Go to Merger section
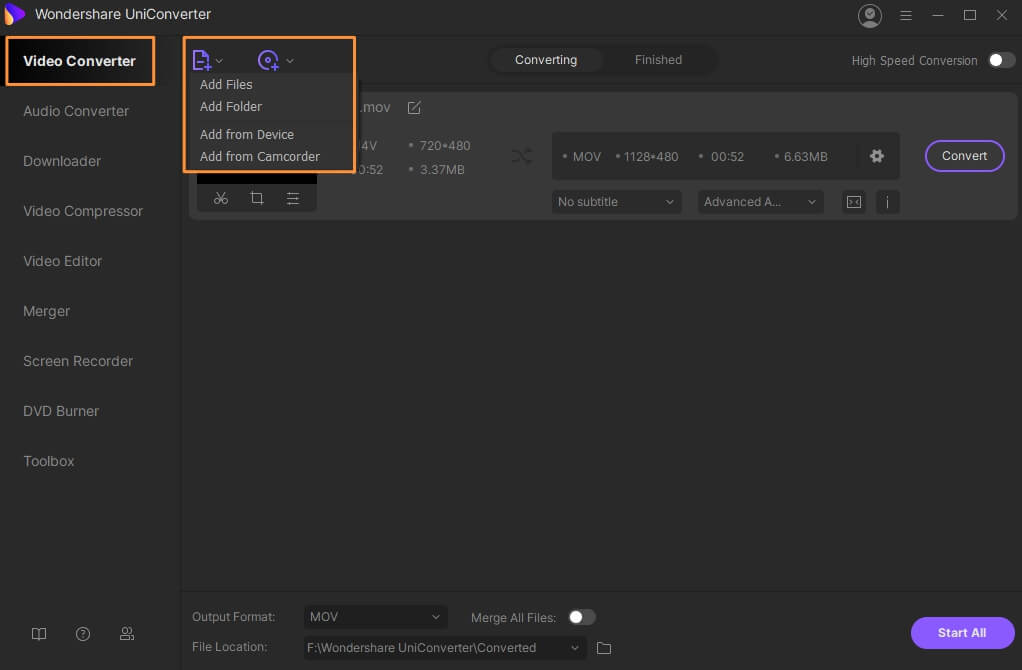1022x670 pixels. pyautogui.click(x=46, y=312)
